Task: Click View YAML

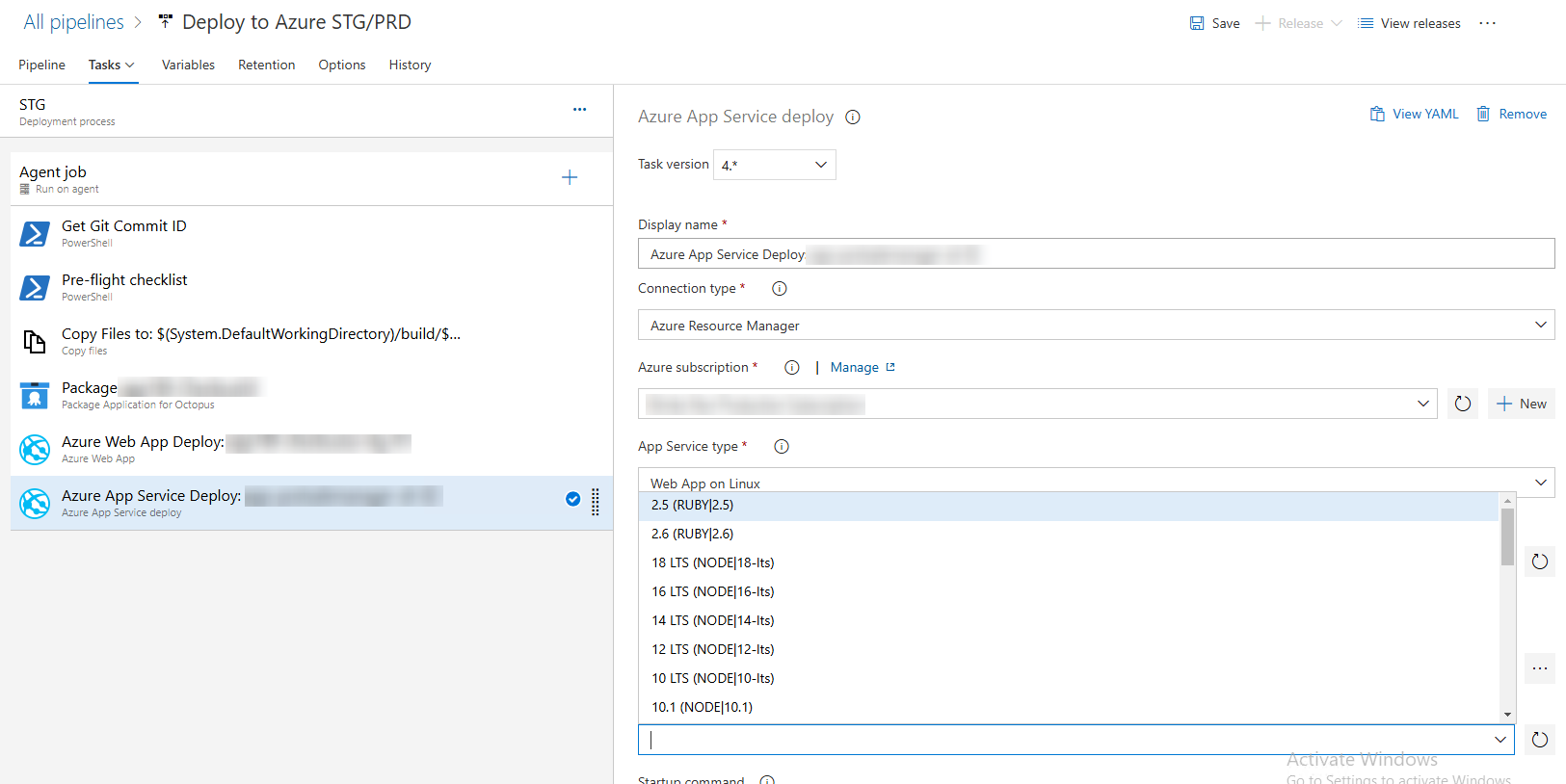Action: tap(1414, 114)
